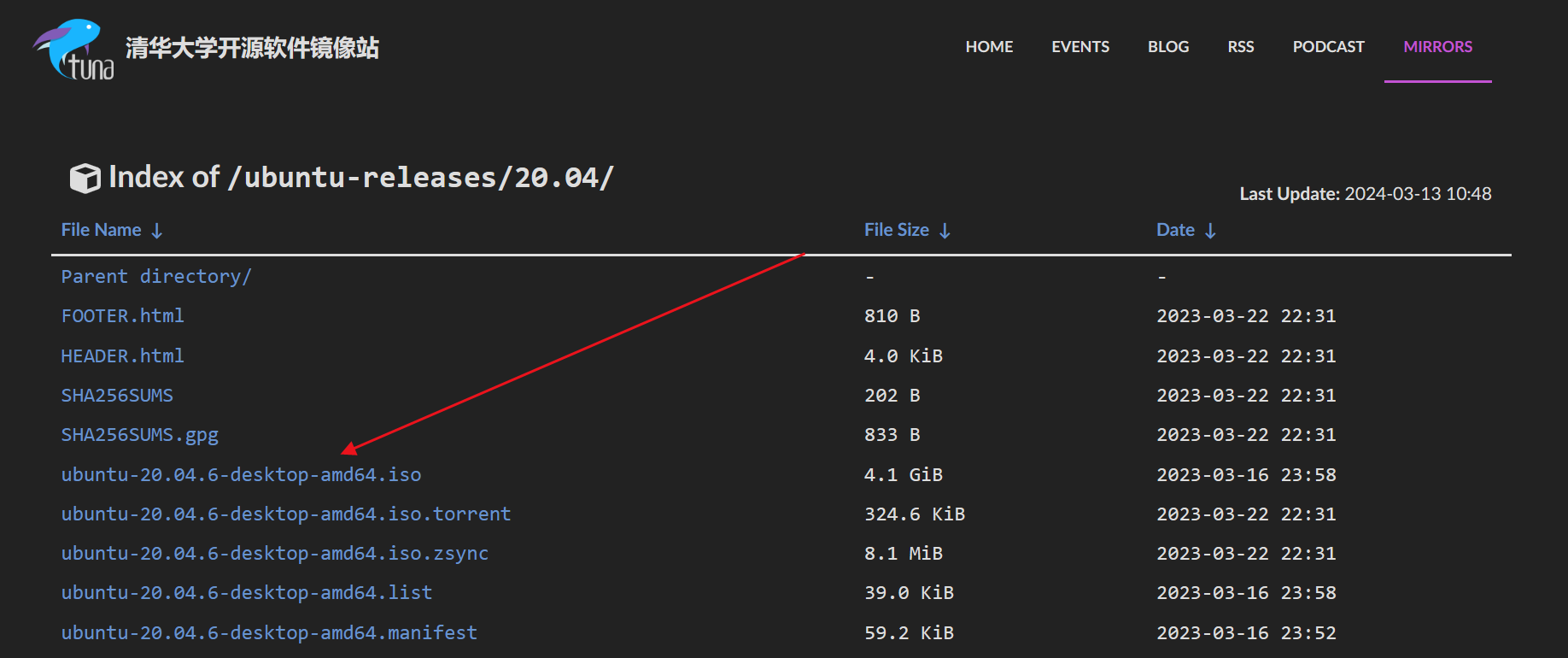The image size is (1568, 658).
Task: Open the HOME menu item
Action: click(x=989, y=47)
